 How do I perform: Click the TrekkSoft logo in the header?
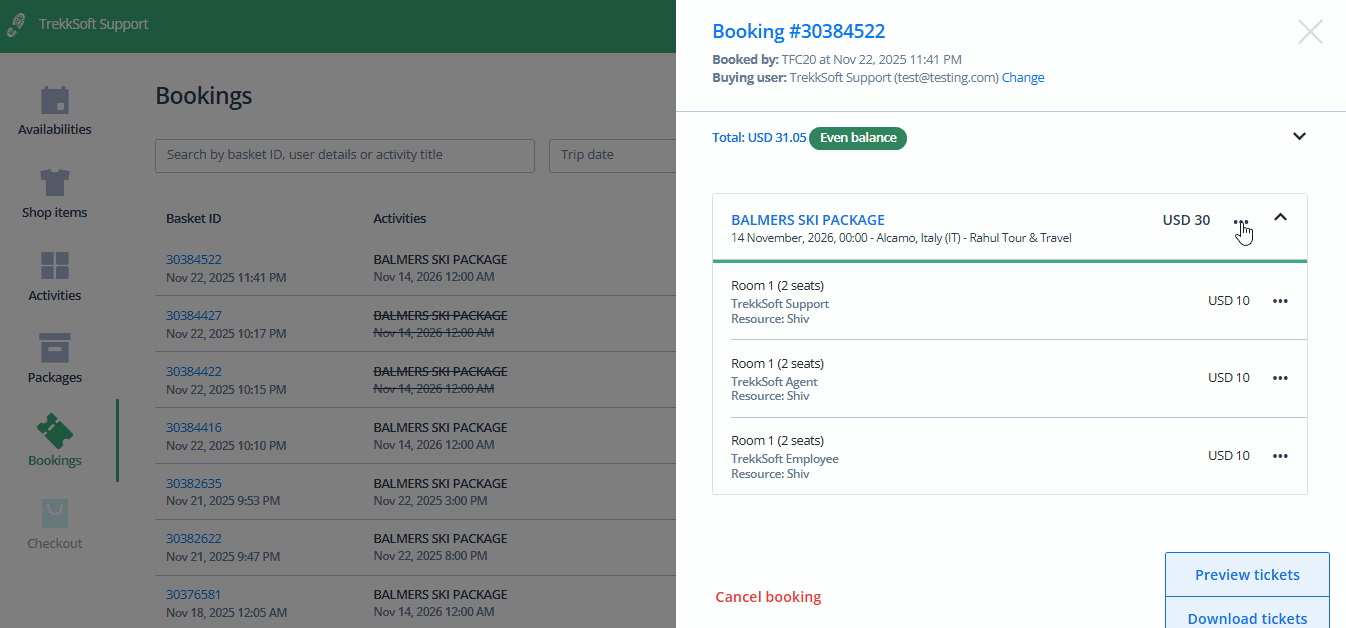pyautogui.click(x=16, y=25)
